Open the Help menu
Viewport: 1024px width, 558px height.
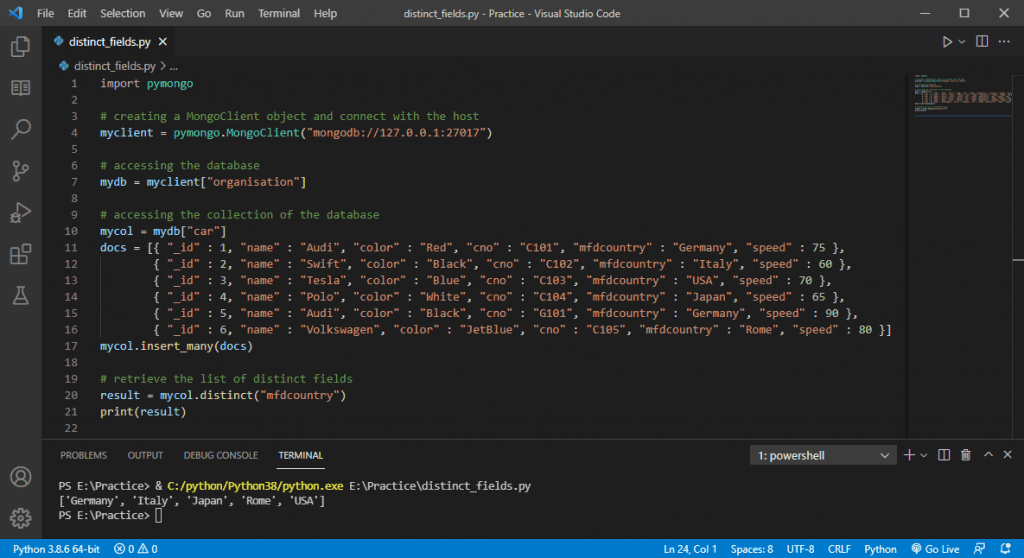[325, 13]
